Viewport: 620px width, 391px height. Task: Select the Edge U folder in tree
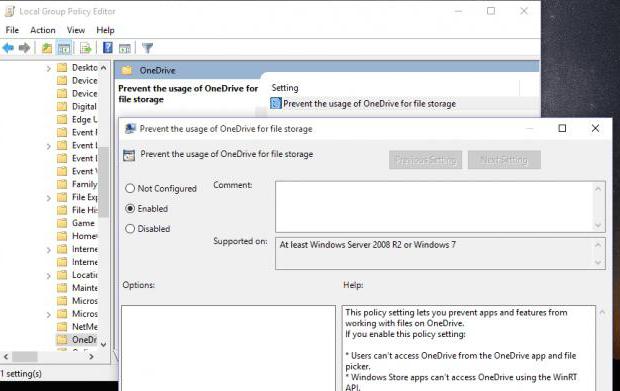point(77,119)
